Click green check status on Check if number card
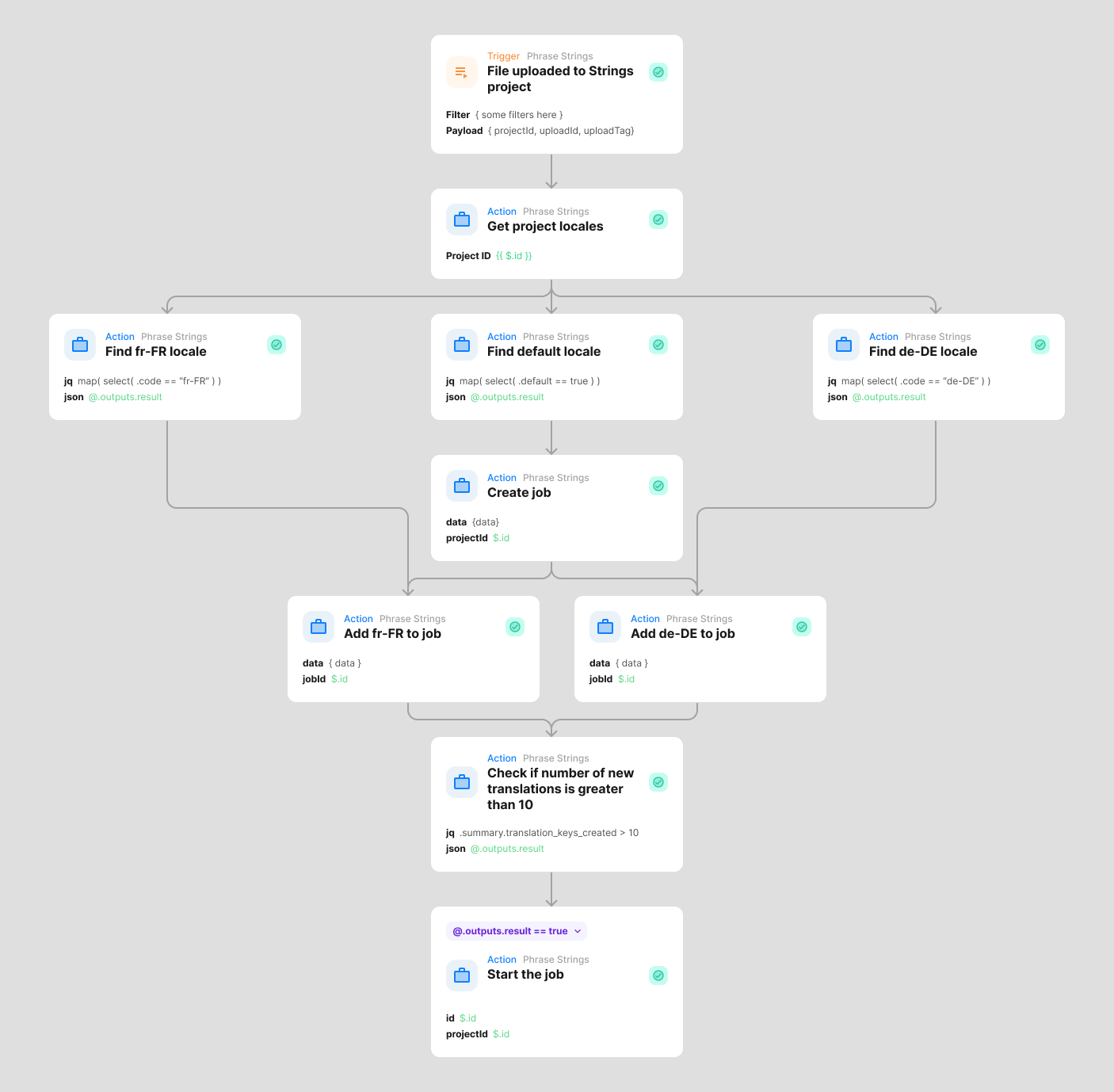 [658, 782]
